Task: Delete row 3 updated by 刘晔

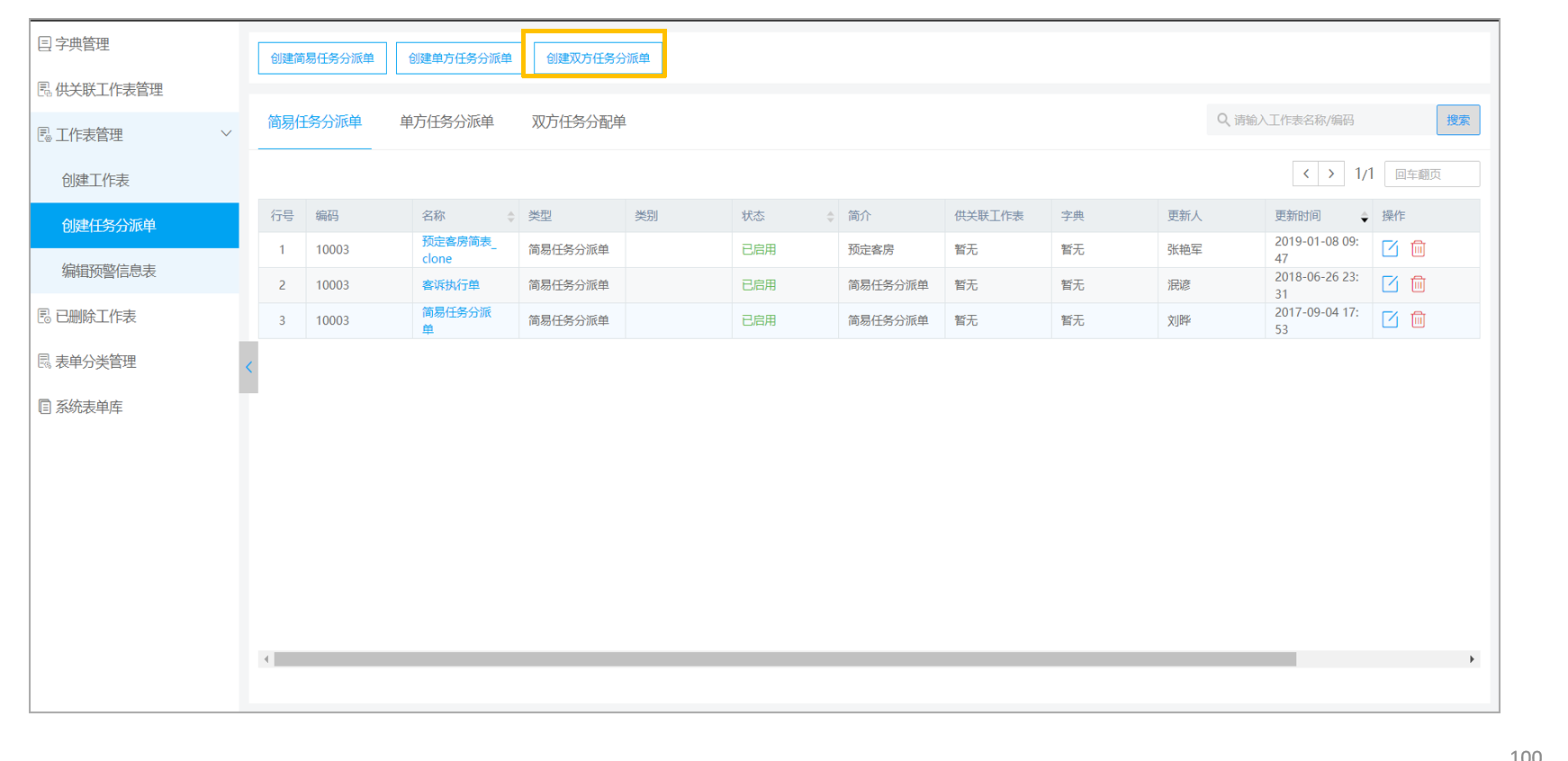Action: coord(1419,319)
